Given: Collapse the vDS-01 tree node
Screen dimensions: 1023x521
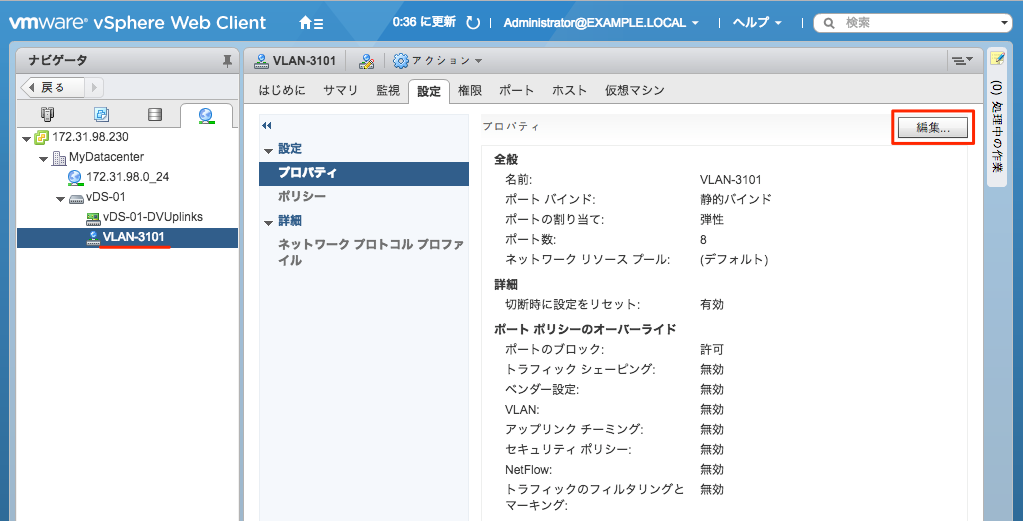Looking at the screenshot, I should click(60, 198).
